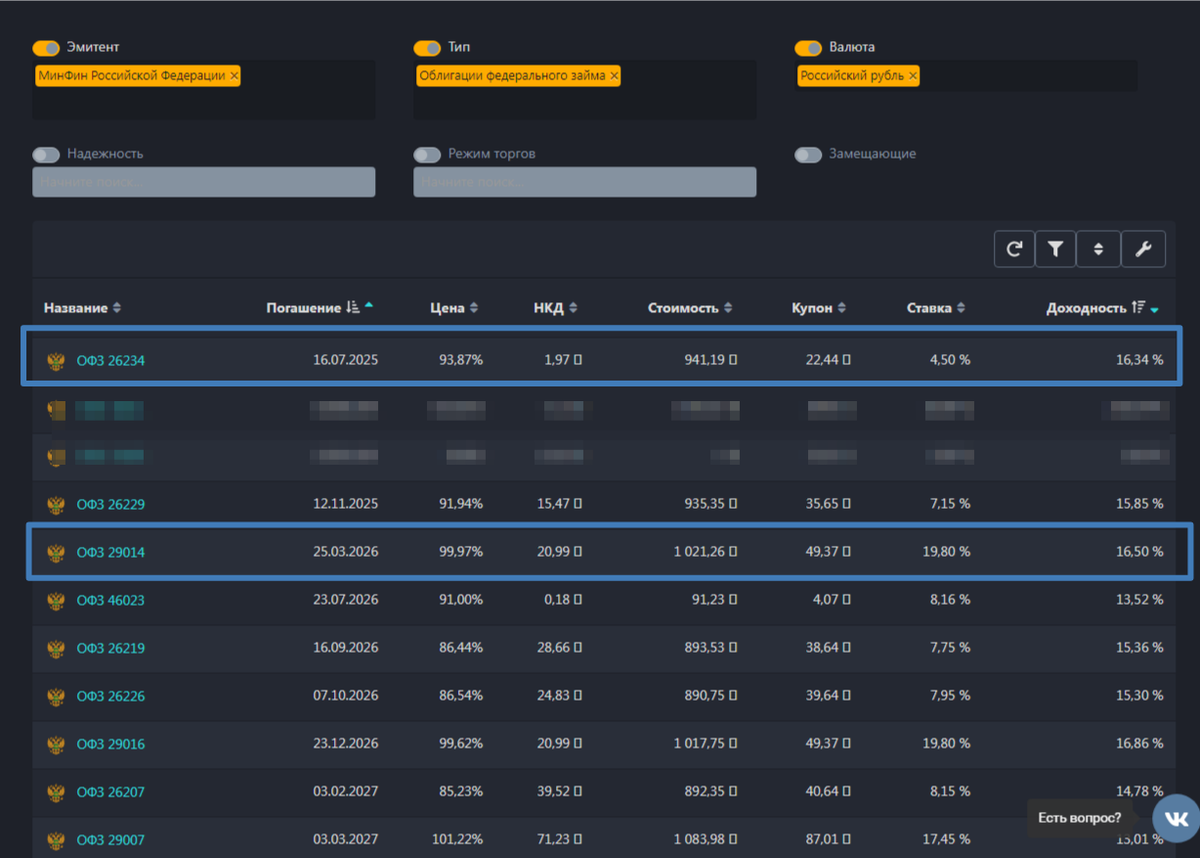
Task: Click the Надежность search input field
Action: click(x=204, y=182)
